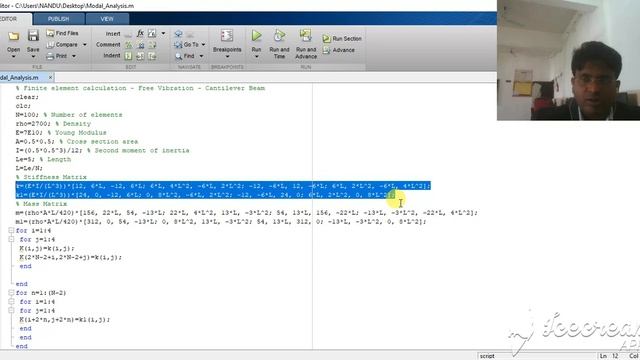Viewport: 640px width, 360px height.
Task: Click the 'script' status bar label
Action: pos(487,356)
